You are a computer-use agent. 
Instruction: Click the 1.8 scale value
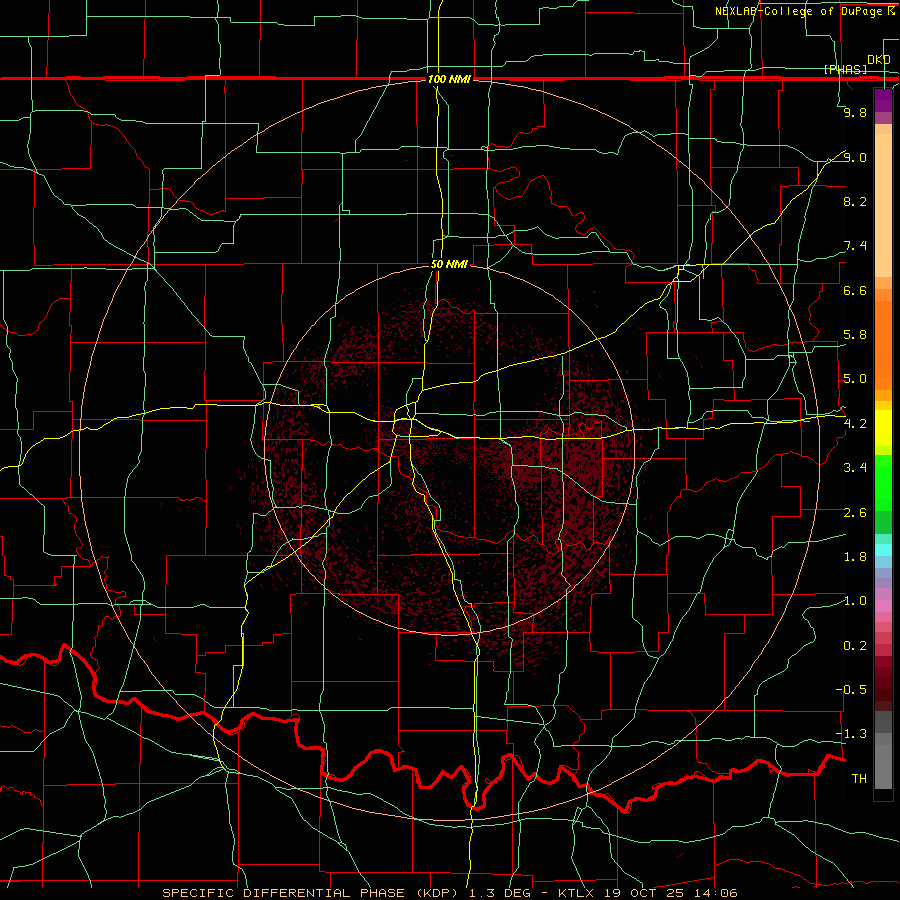855,557
